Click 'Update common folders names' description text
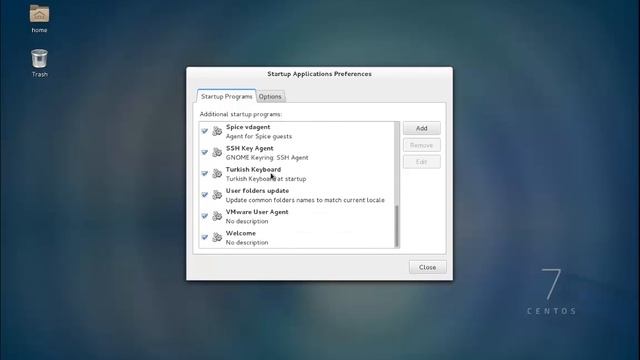This screenshot has width=640, height=360. pos(305,200)
